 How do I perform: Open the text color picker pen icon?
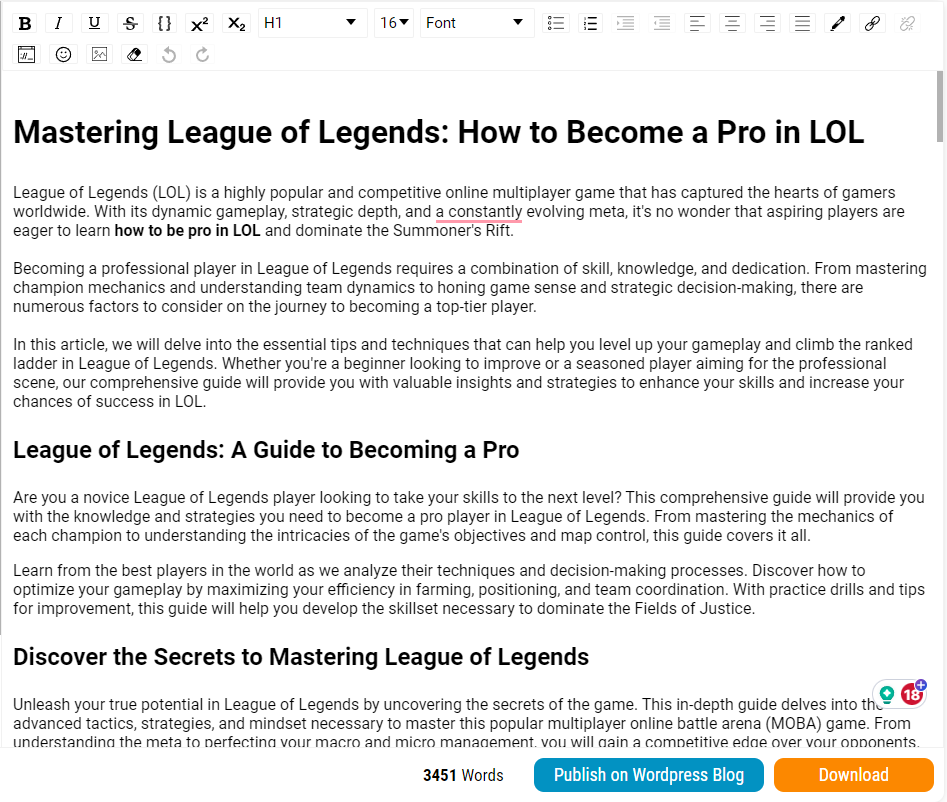tap(837, 24)
